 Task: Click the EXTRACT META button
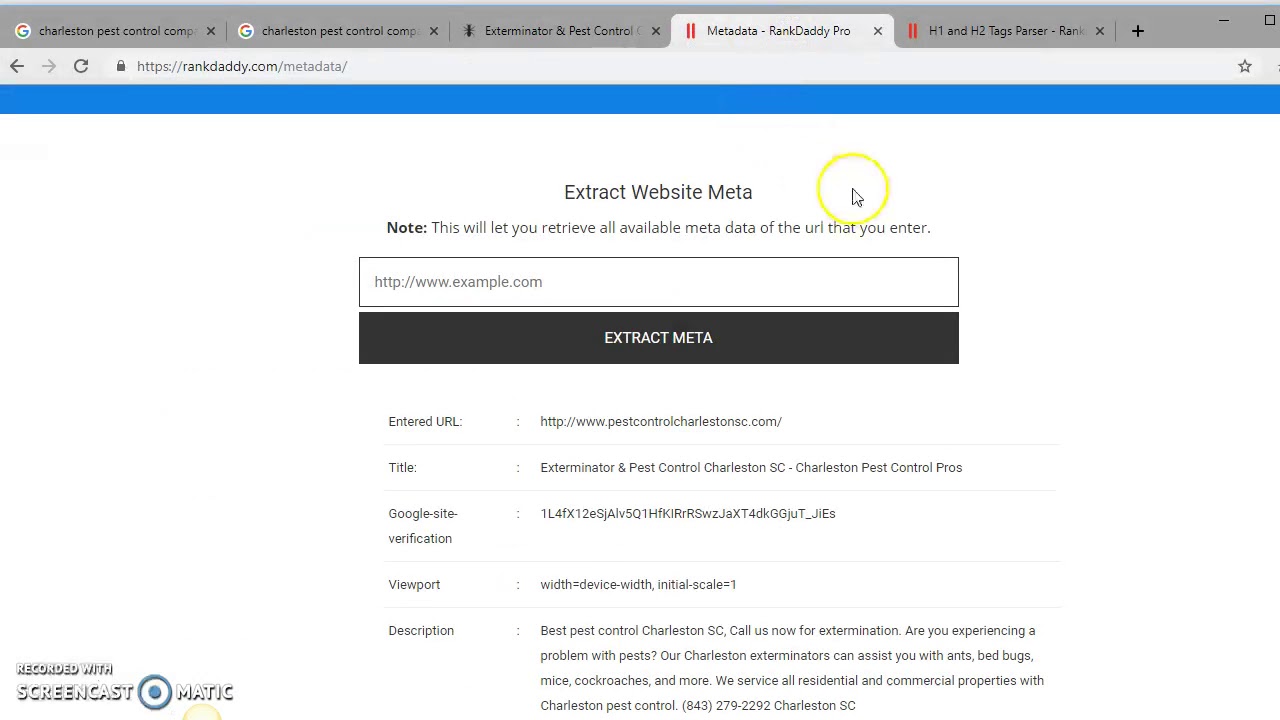click(x=658, y=338)
